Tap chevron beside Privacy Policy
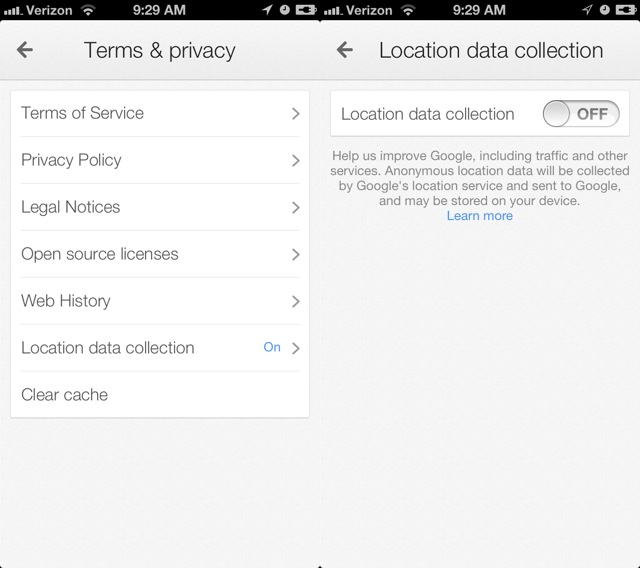The width and height of the screenshot is (640, 568). click(x=296, y=160)
